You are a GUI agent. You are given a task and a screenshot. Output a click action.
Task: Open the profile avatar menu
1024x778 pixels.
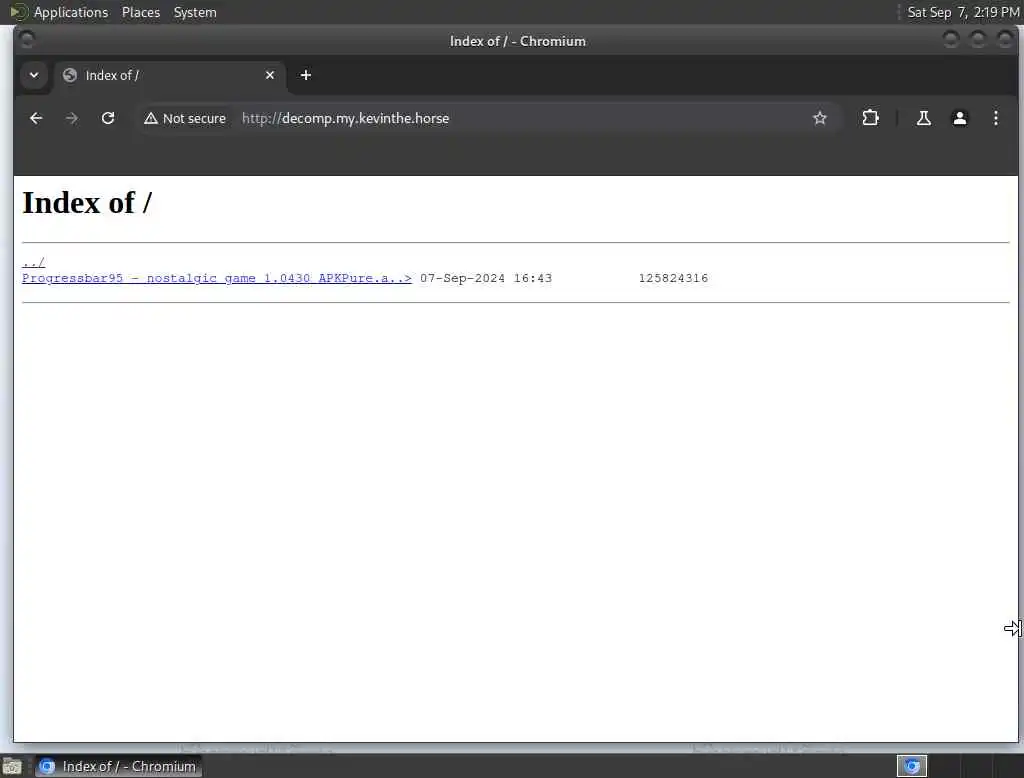pos(959,118)
